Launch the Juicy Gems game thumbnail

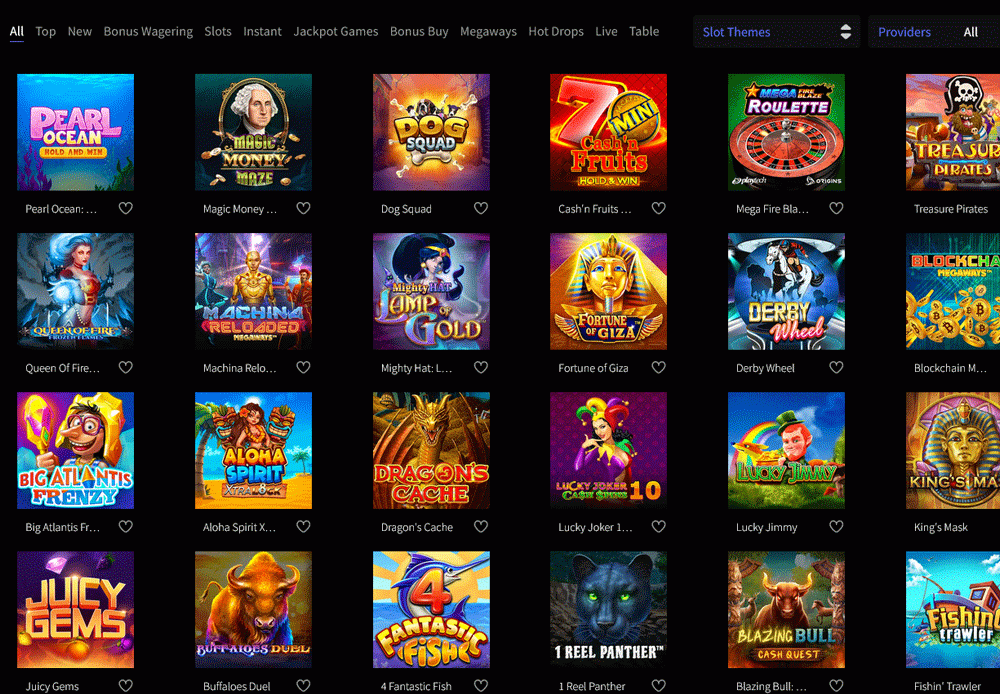coord(75,610)
